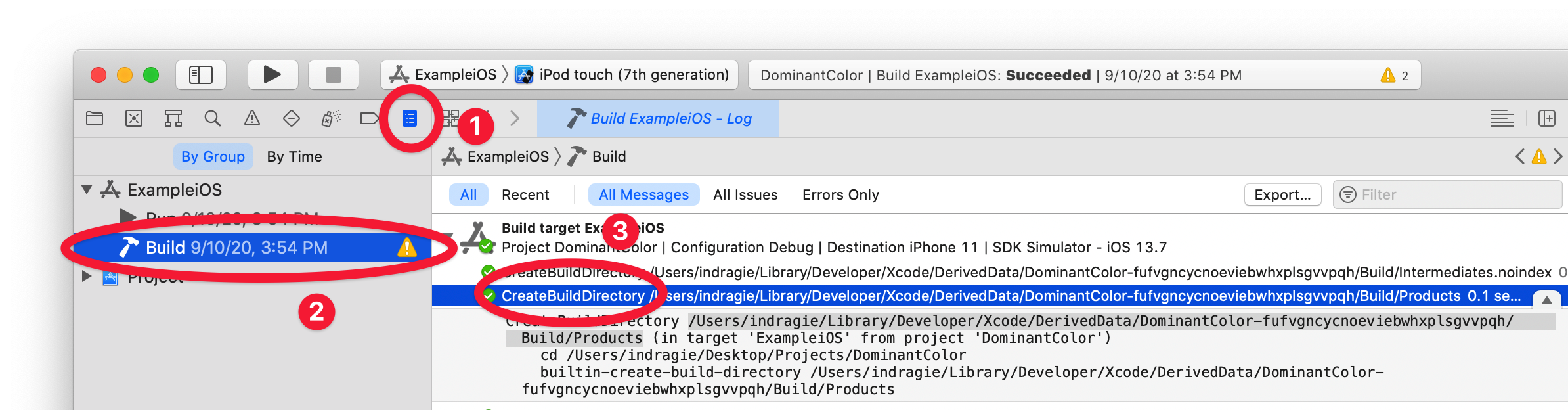The height and width of the screenshot is (410, 1568).
Task: Select the Recent scope filter
Action: click(x=525, y=194)
